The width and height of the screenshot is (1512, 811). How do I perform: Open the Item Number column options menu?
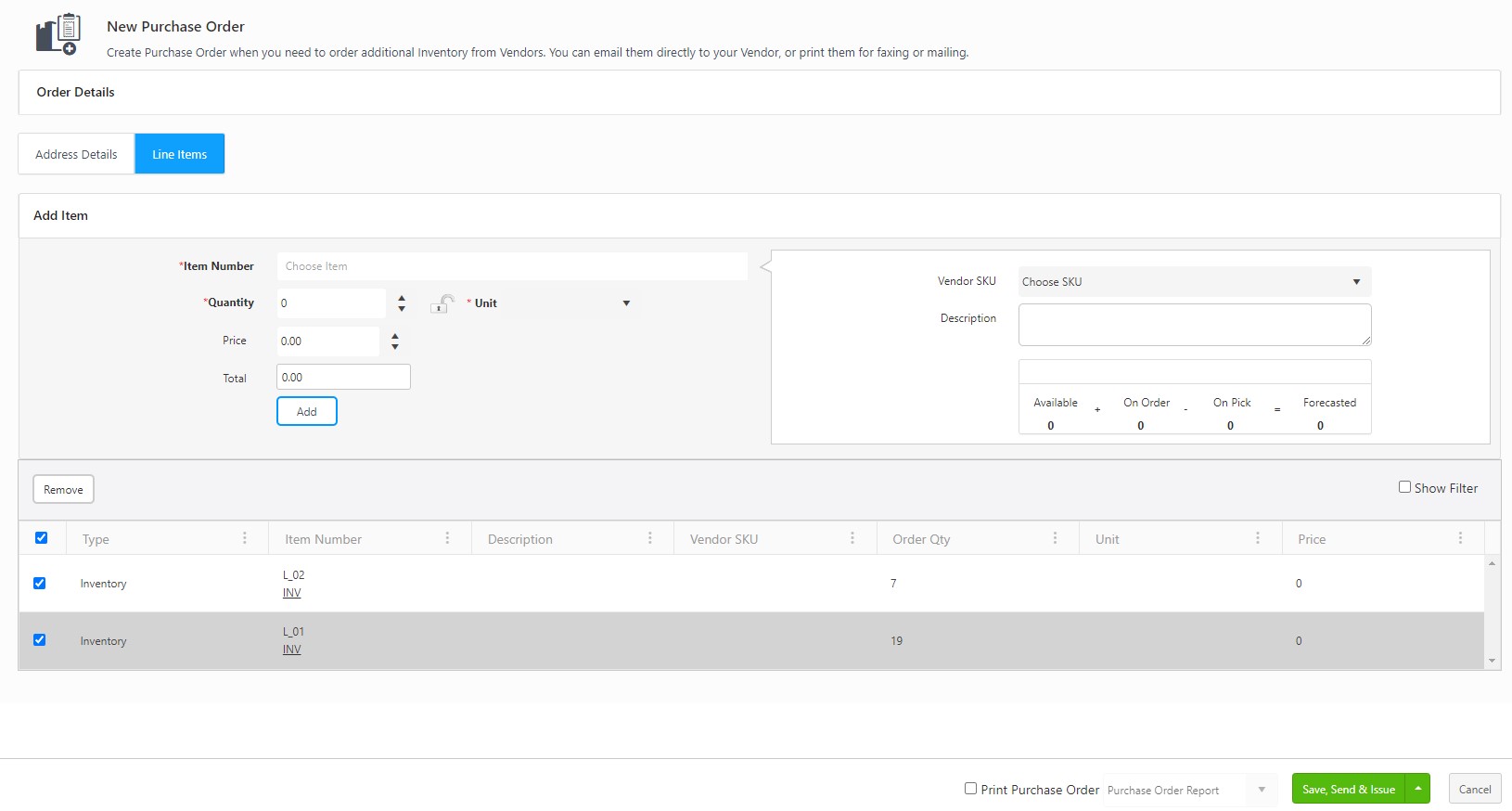[447, 538]
